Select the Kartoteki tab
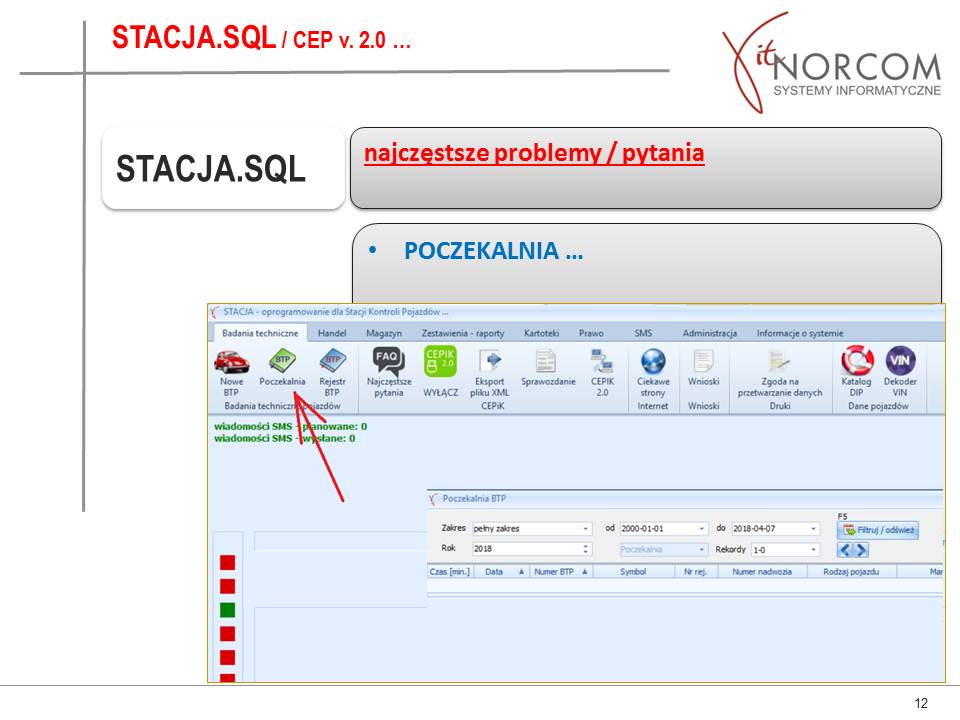Image resolution: width=960 pixels, height=720 pixels. click(541, 333)
